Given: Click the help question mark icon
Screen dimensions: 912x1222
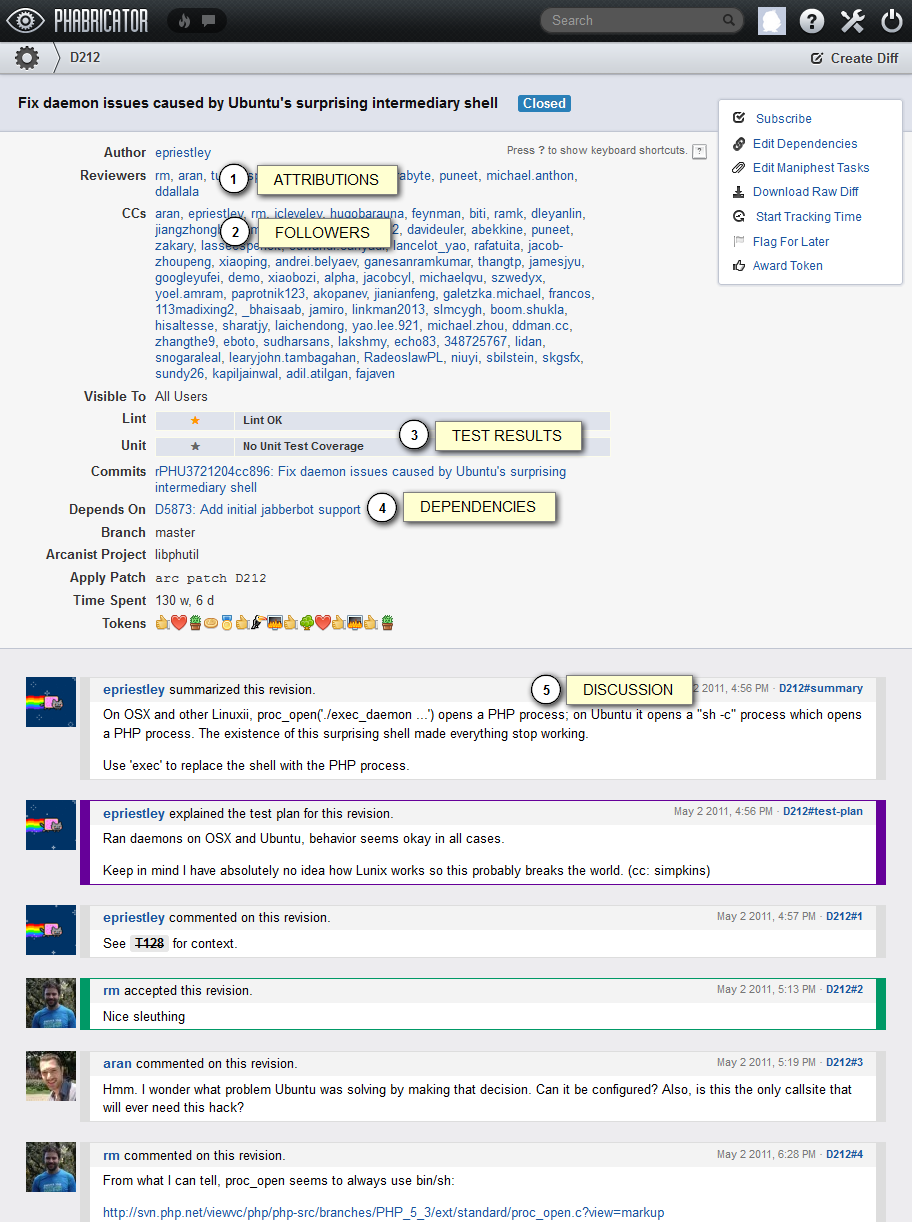Looking at the screenshot, I should point(812,21).
